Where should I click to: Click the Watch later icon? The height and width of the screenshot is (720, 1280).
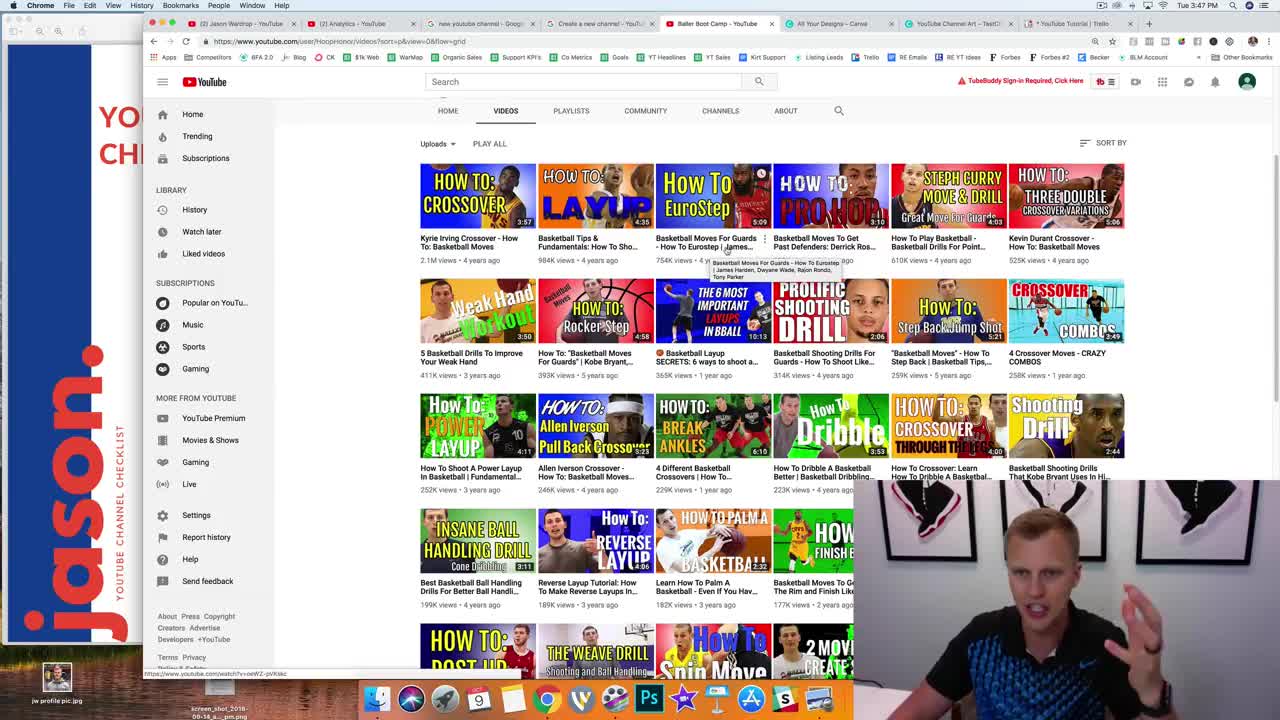click(162, 232)
